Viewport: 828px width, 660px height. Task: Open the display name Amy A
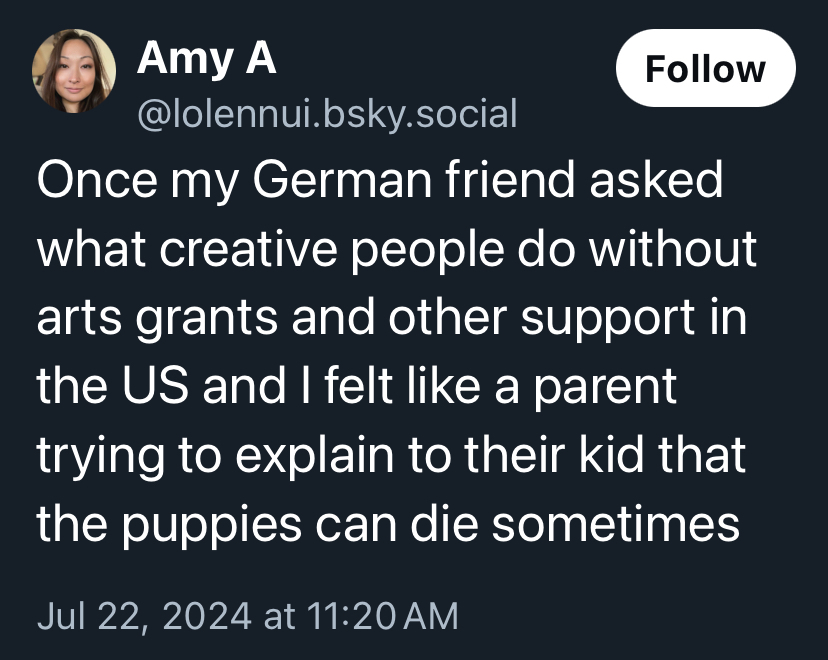click(206, 59)
